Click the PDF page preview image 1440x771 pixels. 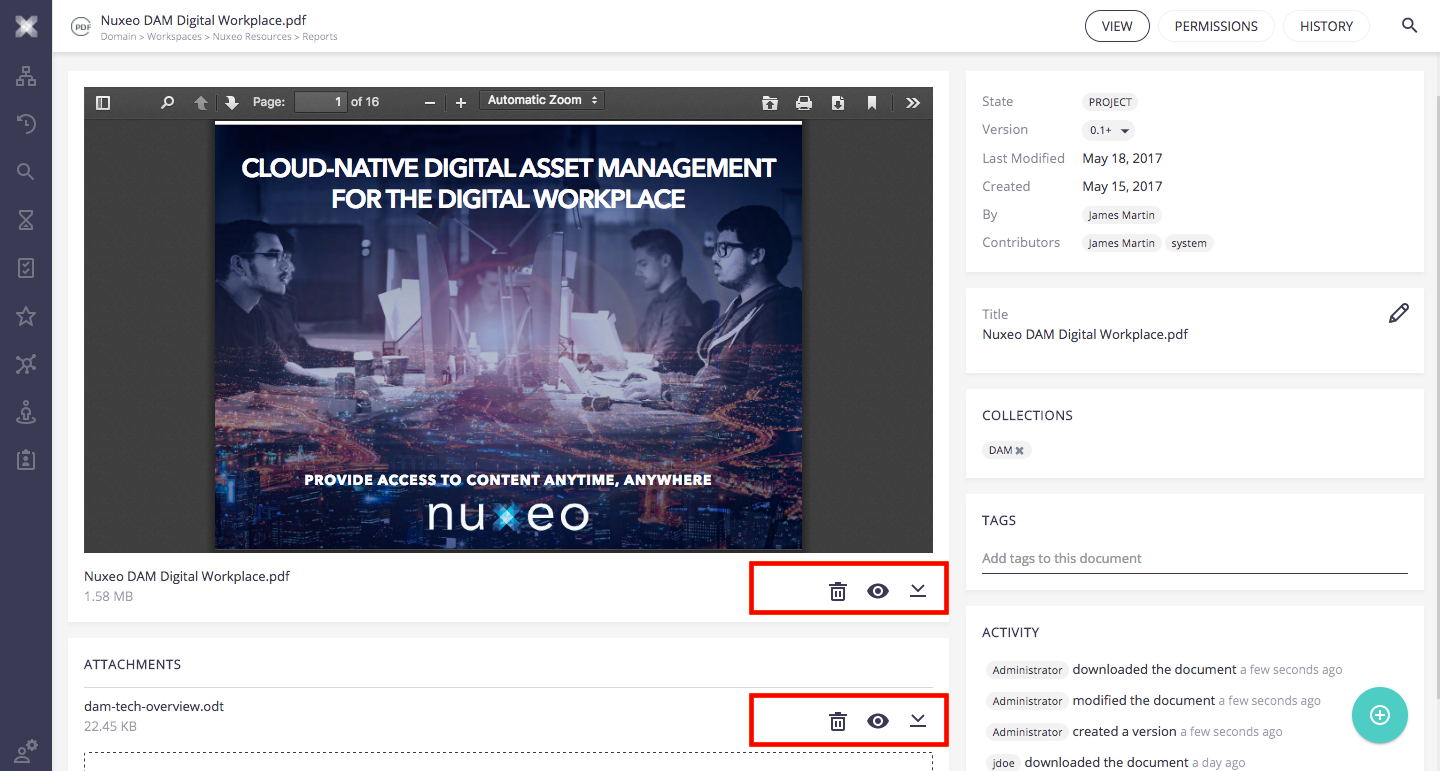point(508,336)
